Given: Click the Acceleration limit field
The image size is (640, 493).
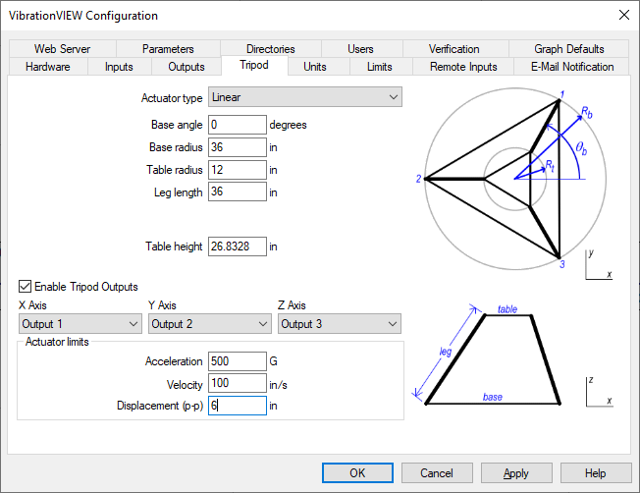Looking at the screenshot, I should click(x=237, y=361).
